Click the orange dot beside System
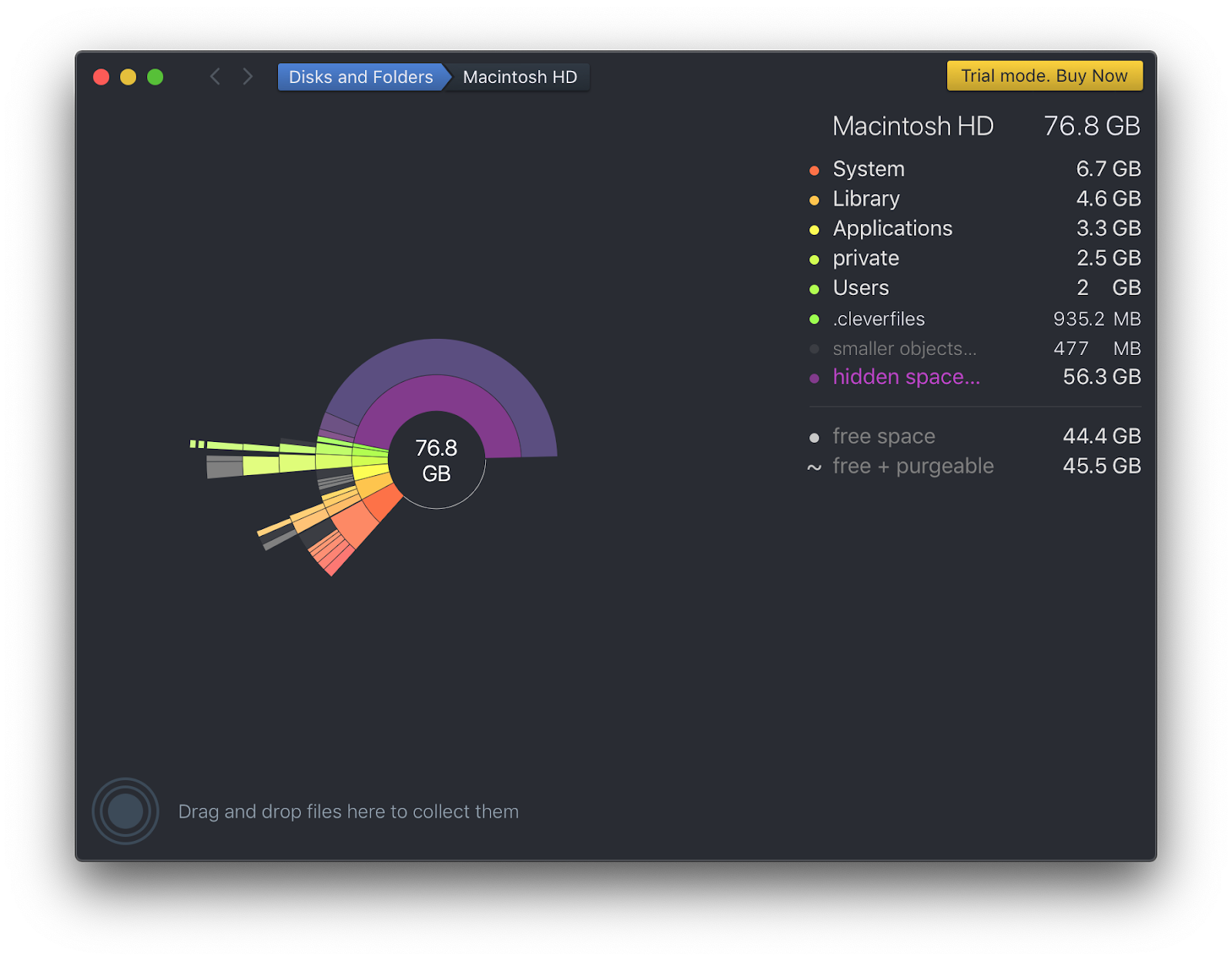 tap(815, 170)
